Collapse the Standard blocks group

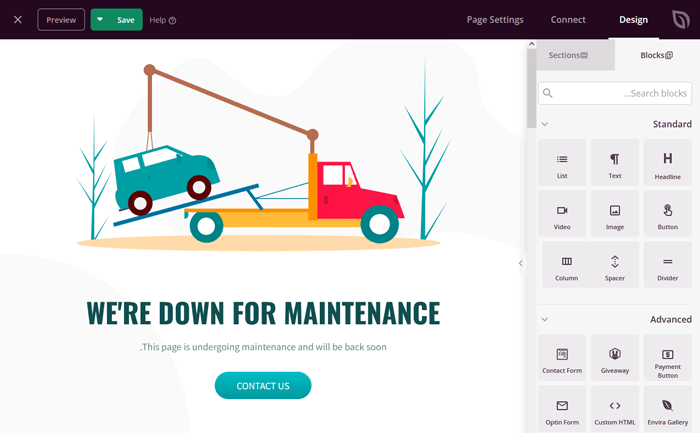545,124
